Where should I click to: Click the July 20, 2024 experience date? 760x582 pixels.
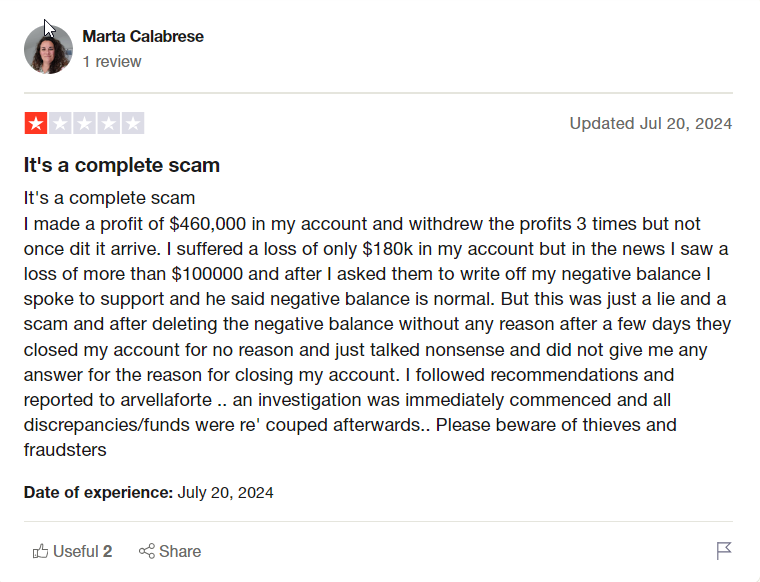(x=225, y=492)
